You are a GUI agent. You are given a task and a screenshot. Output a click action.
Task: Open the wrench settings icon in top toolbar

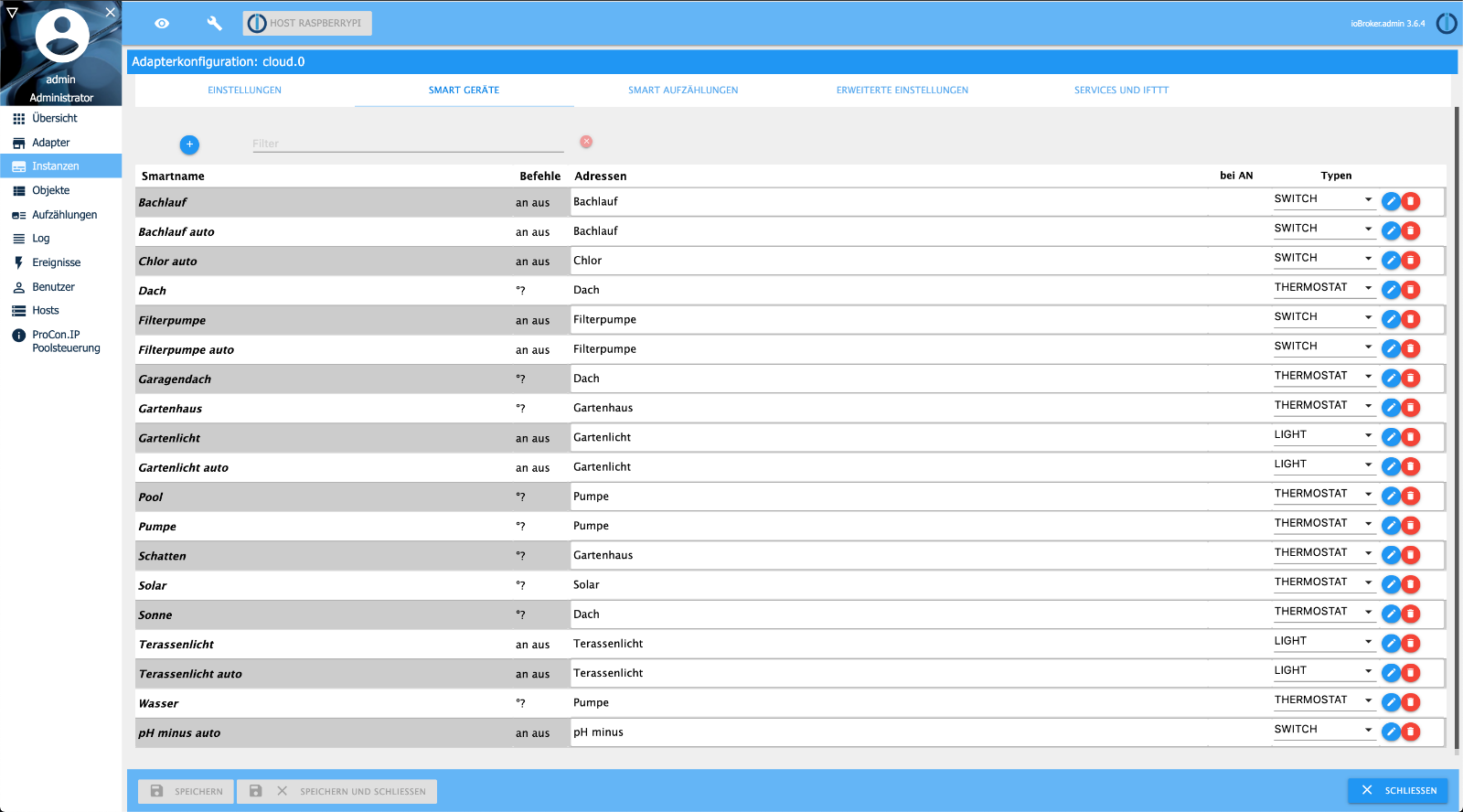[214, 24]
